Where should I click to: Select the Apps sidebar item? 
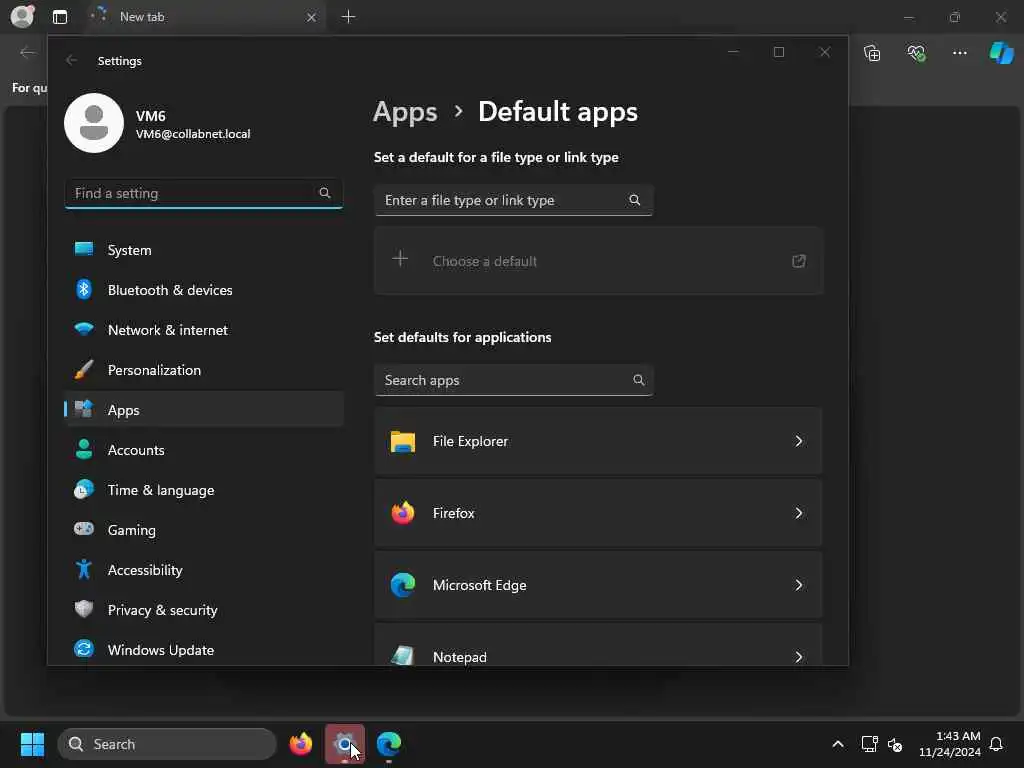tap(204, 409)
